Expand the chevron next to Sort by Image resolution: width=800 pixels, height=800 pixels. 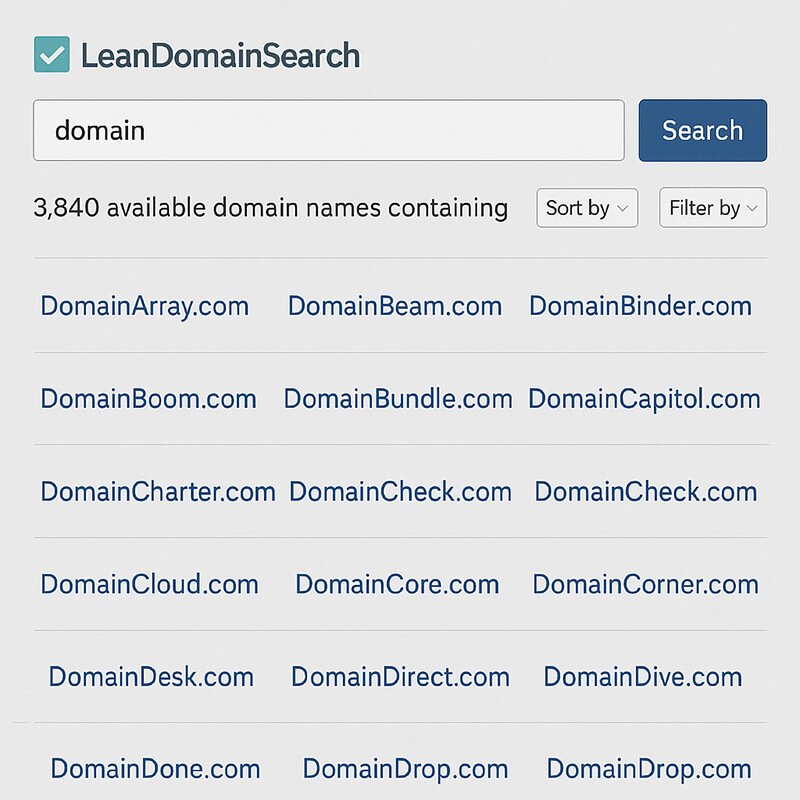pyautogui.click(x=625, y=209)
